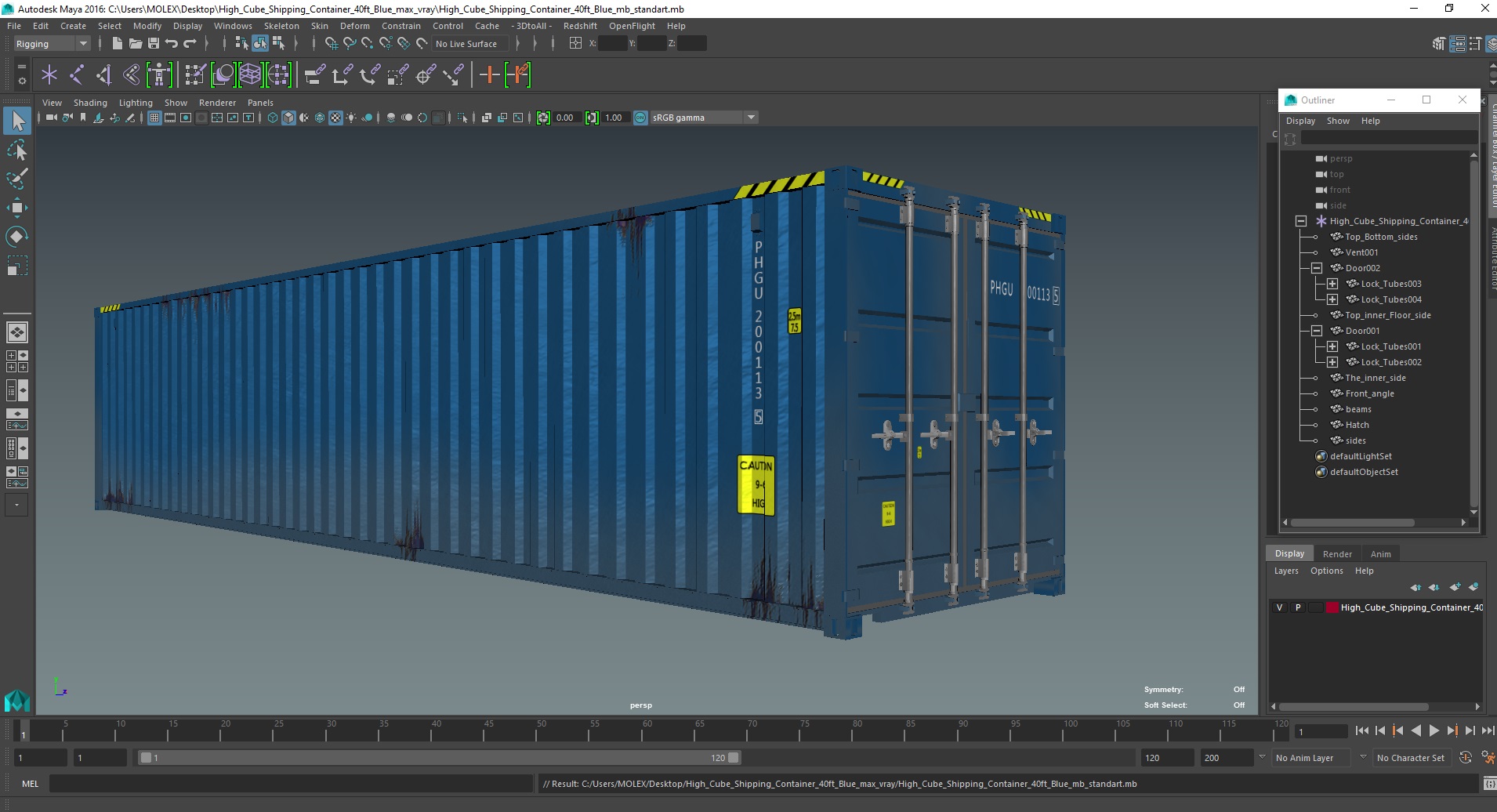
Task: Toggle Auto Keyframe button near Character Set
Action: coord(1465,758)
